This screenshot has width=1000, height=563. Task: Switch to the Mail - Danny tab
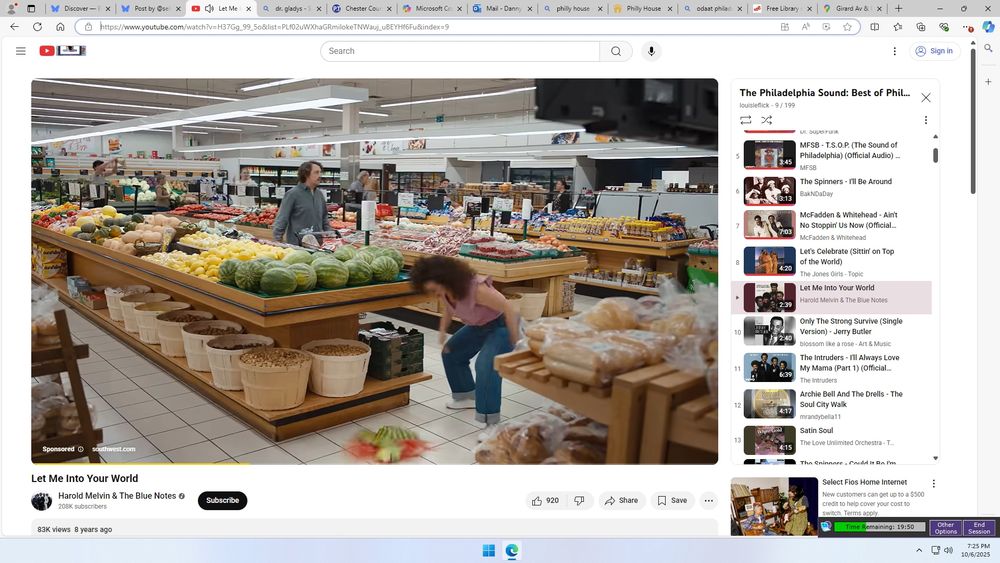tap(503, 8)
